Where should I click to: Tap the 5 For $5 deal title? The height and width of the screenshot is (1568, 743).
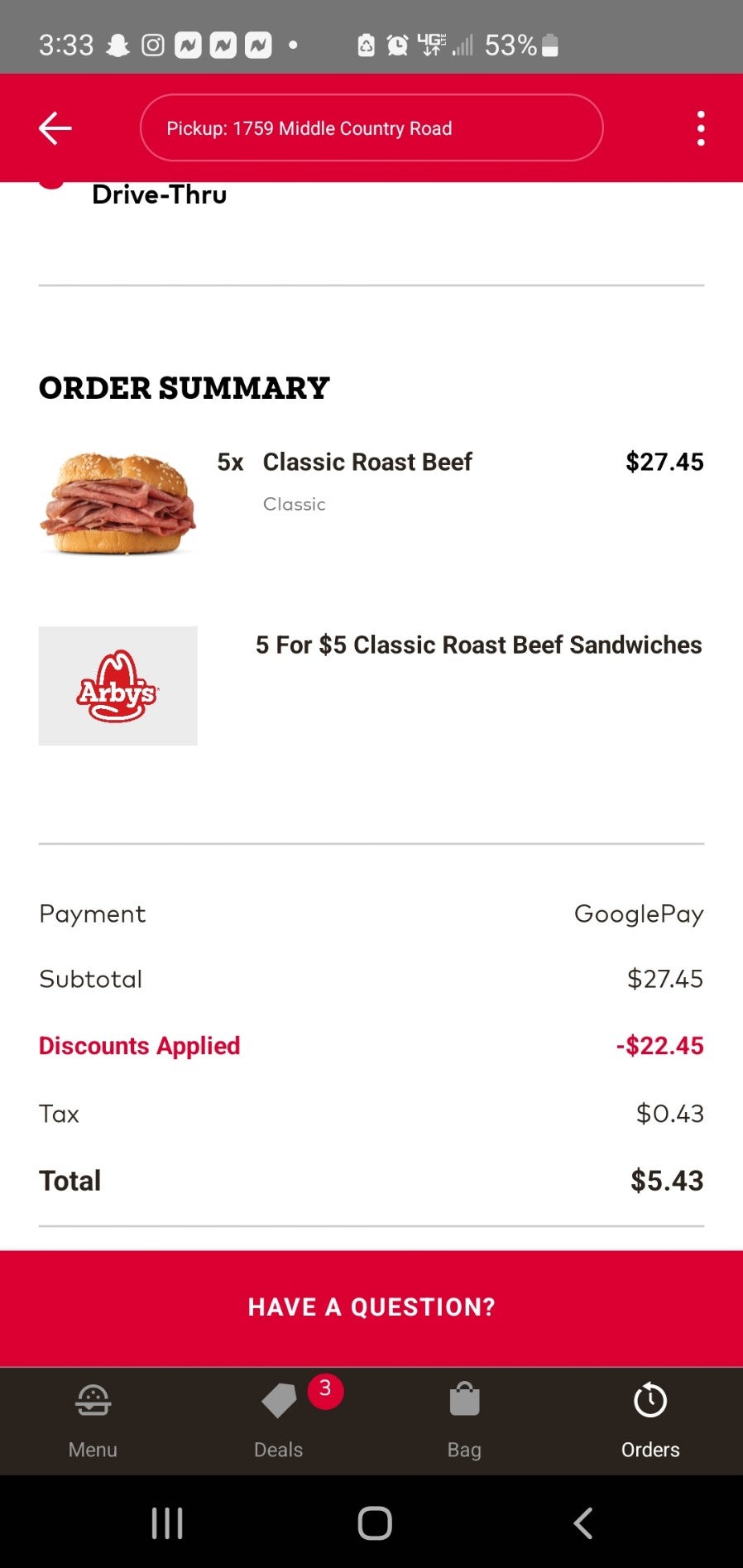coord(478,645)
